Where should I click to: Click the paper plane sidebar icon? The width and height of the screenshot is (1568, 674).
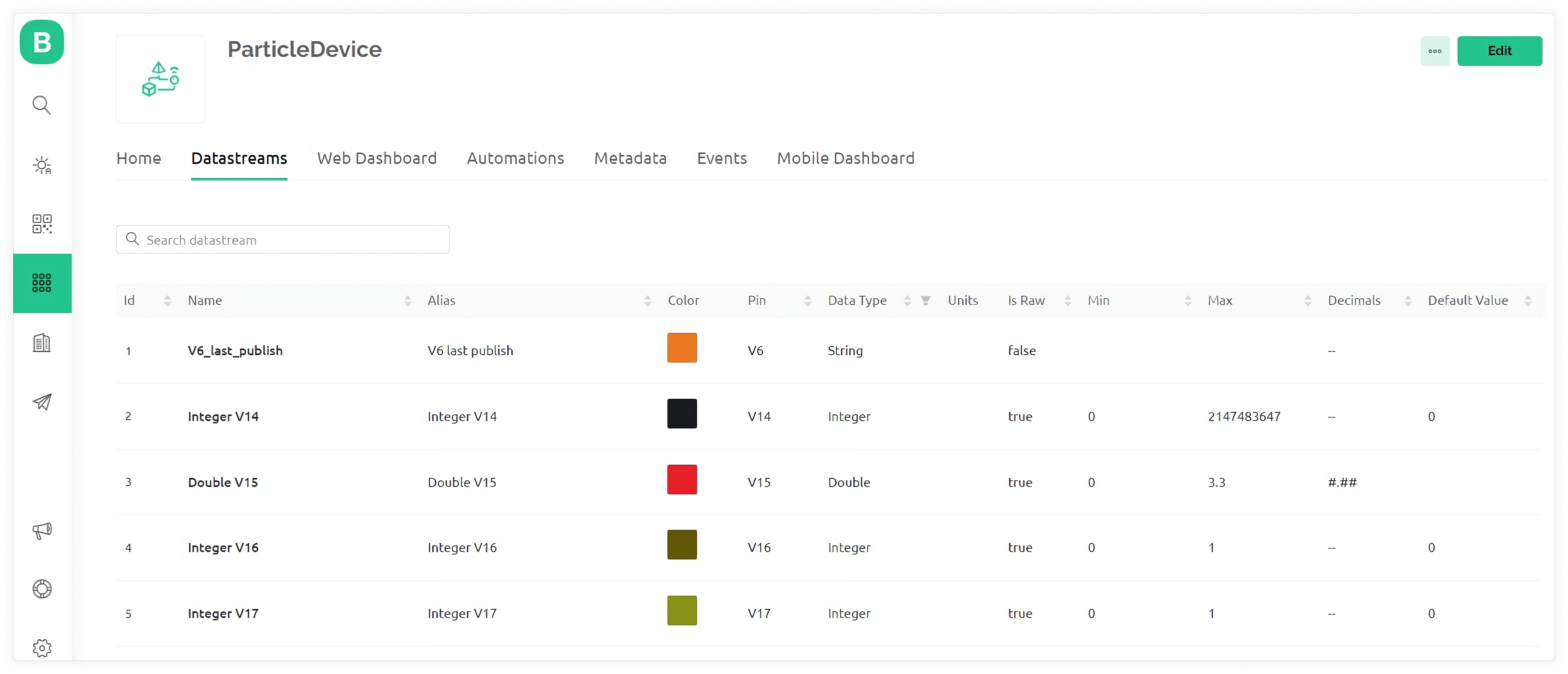pyautogui.click(x=41, y=401)
